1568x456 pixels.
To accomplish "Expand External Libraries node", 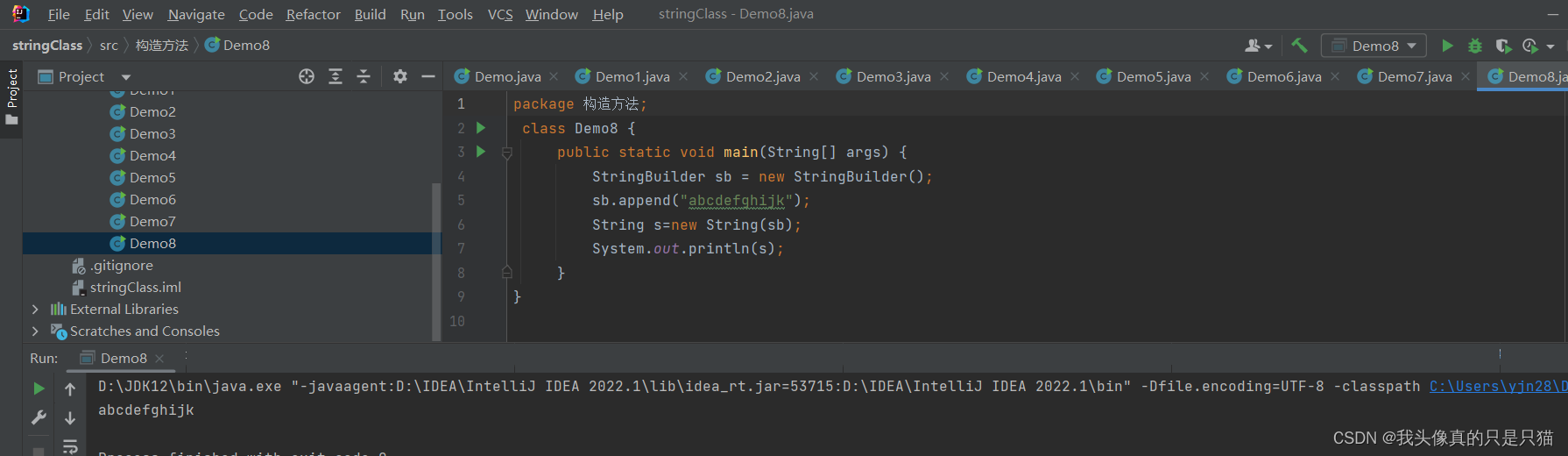I will (x=34, y=310).
